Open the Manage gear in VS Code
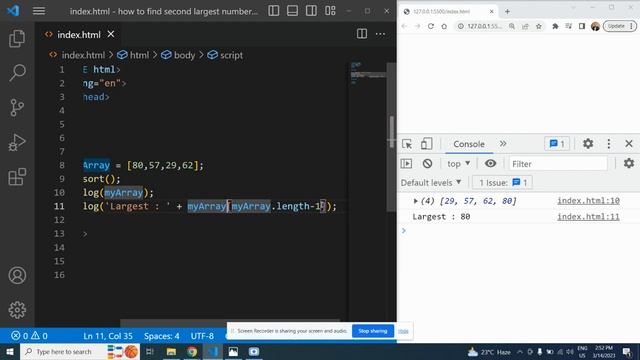Screen dimensions: 640x360 [17, 310]
